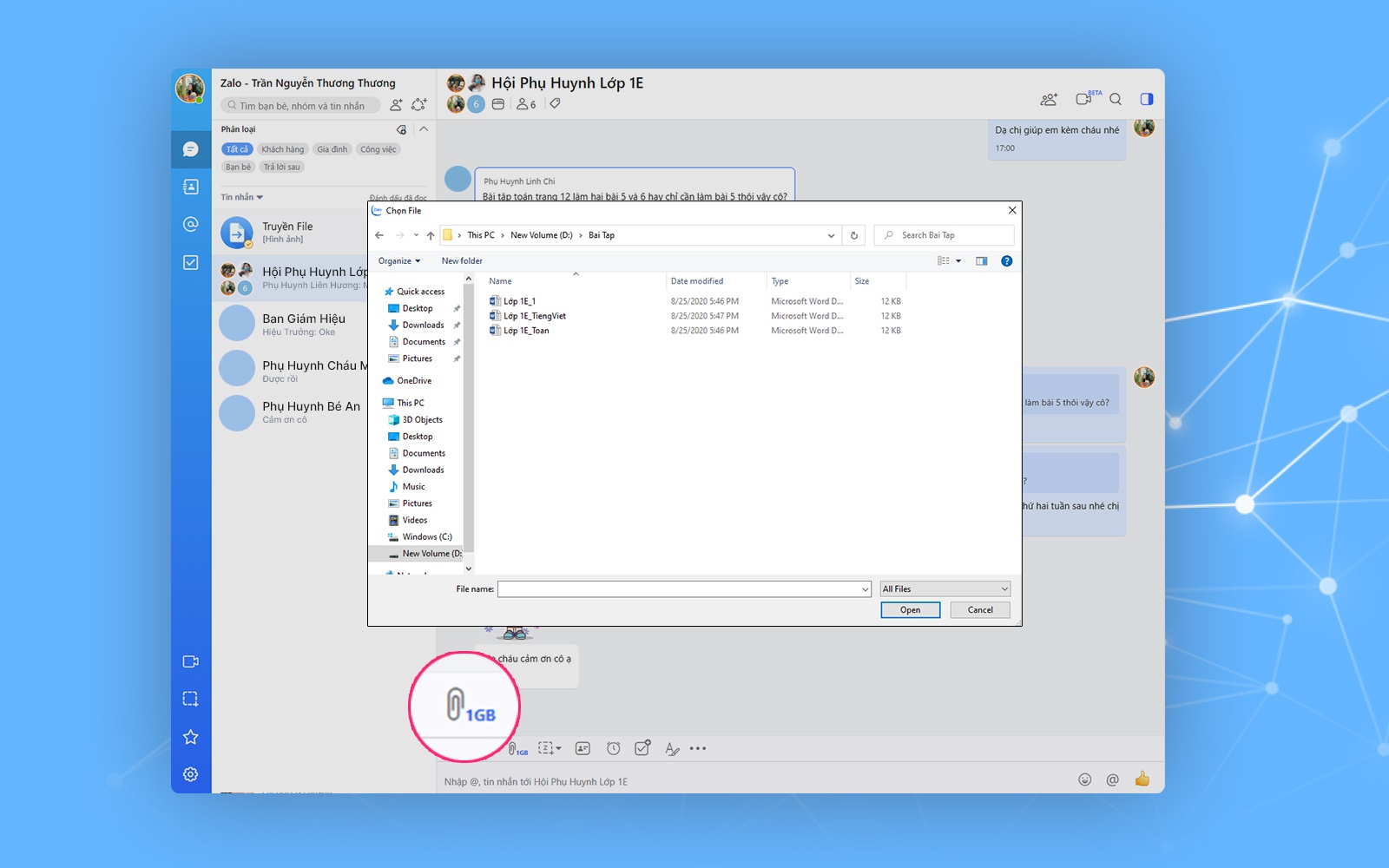Click the business card contact icon
Viewport: 1389px width, 868px height.
coord(583,748)
